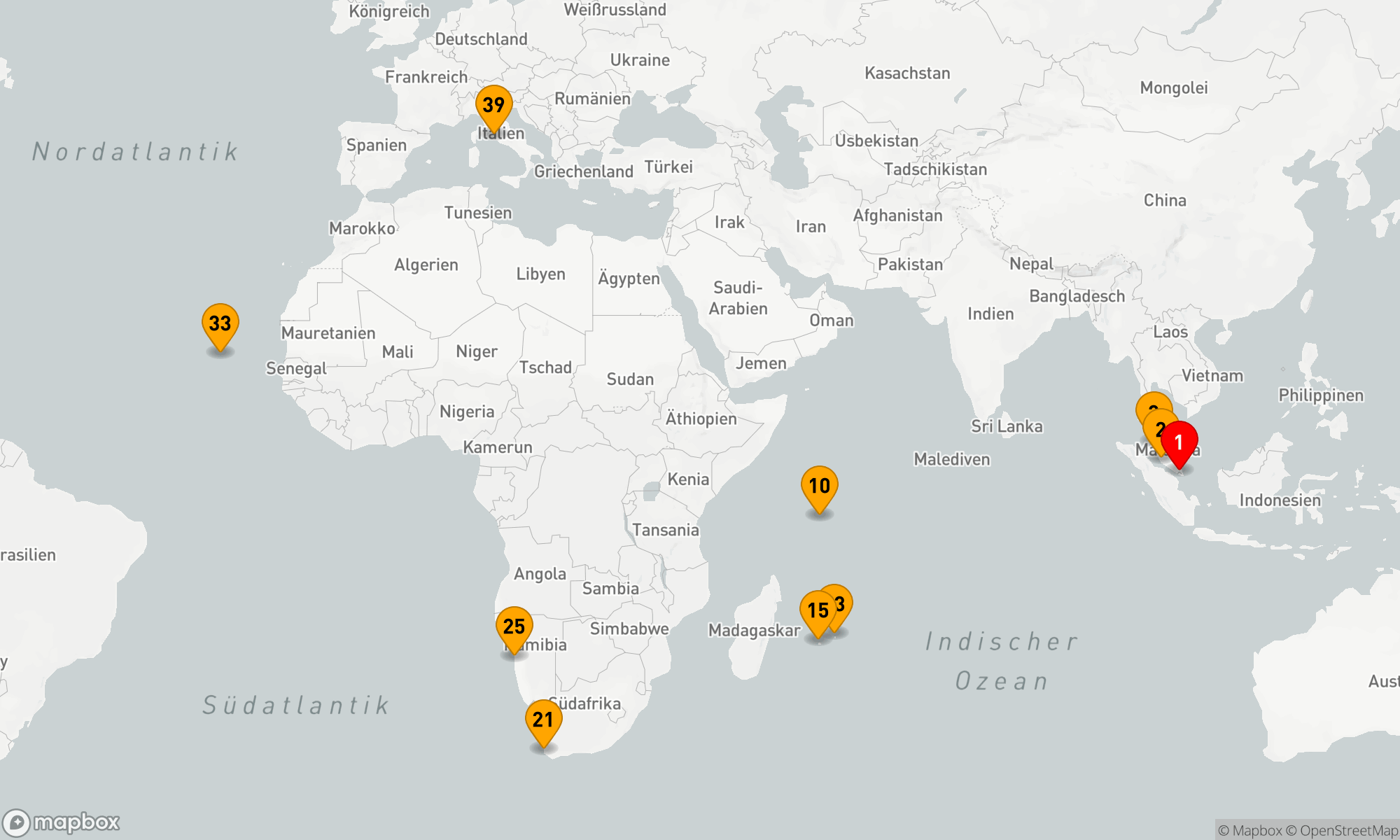Click the Indien country label

pyautogui.click(x=990, y=314)
